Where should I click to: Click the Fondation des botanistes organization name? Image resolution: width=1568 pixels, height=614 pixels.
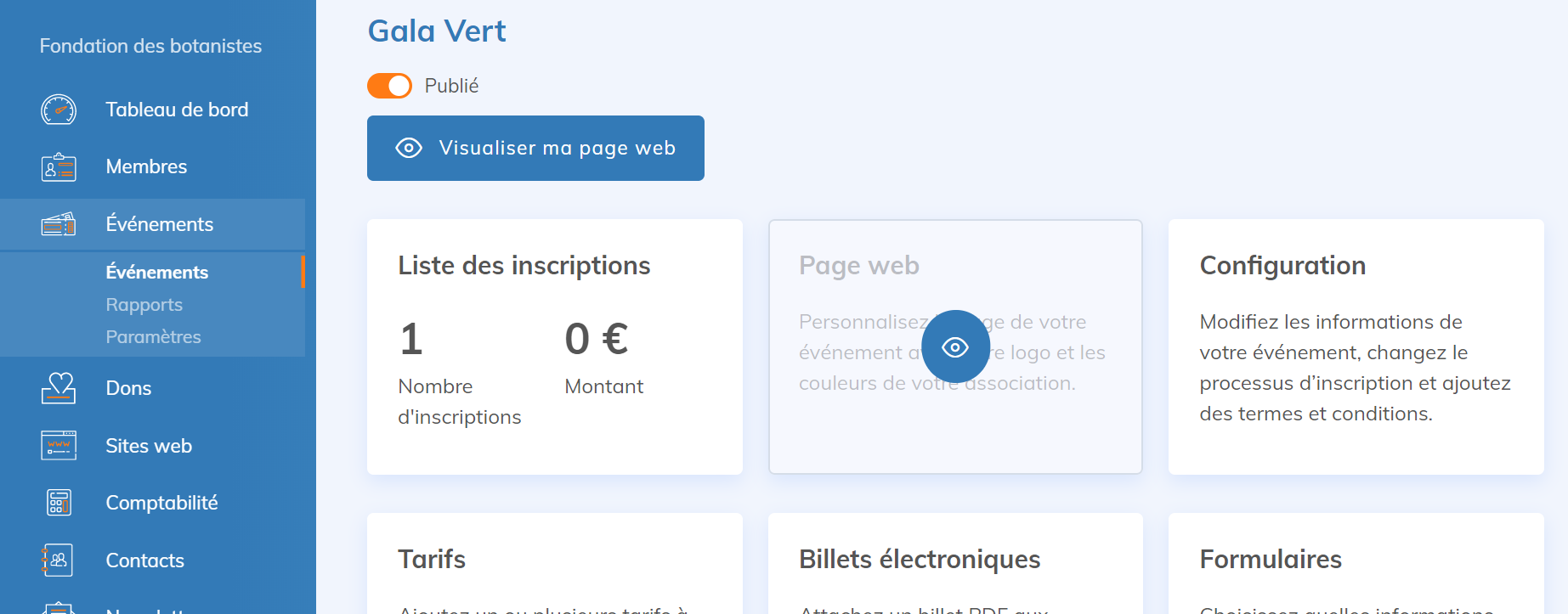coord(150,46)
